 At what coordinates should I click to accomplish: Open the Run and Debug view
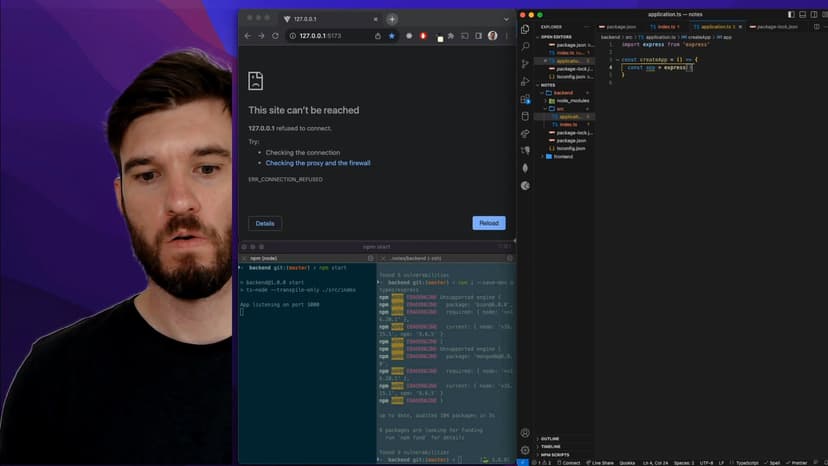tap(525, 81)
